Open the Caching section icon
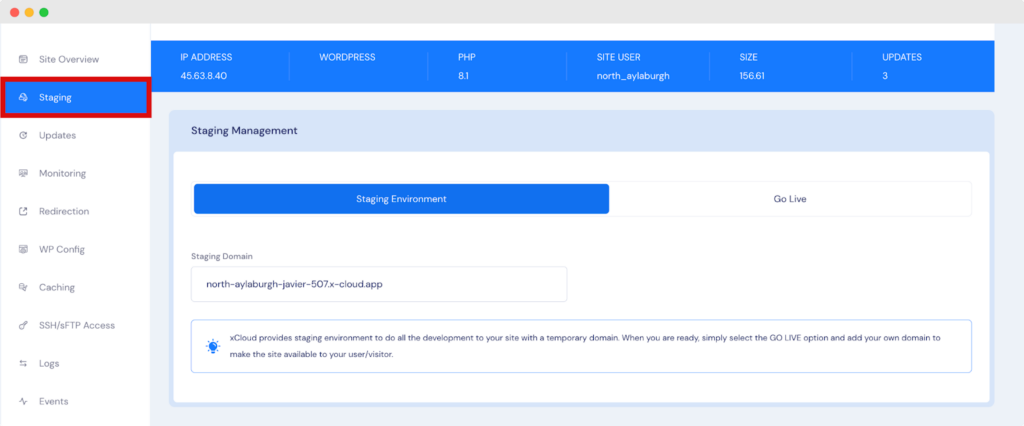Screen dimensions: 1024x426 [x=23, y=288]
